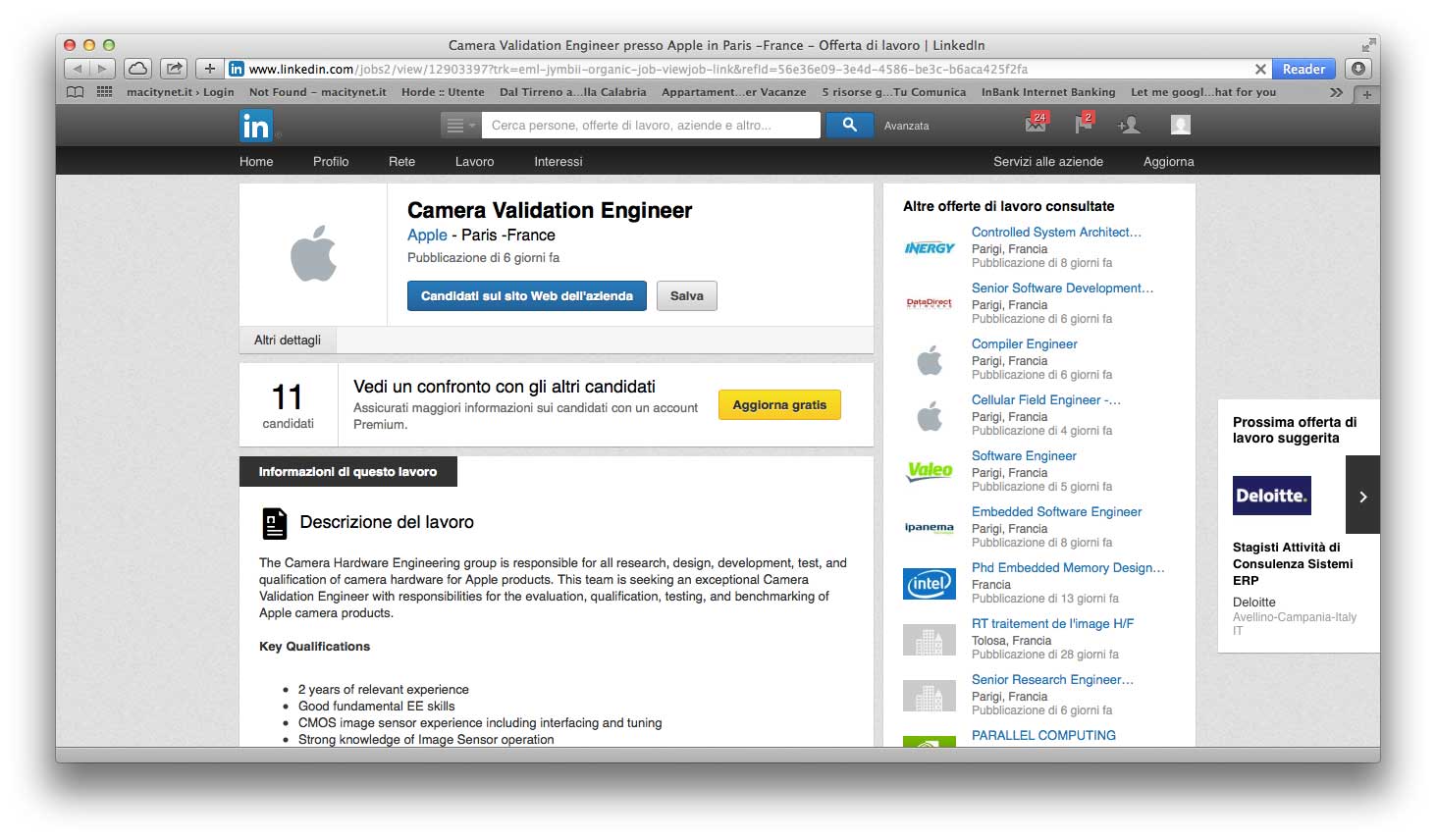This screenshot has width=1436, height=840.
Task: Open the add connections person icon
Action: pyautogui.click(x=1129, y=125)
